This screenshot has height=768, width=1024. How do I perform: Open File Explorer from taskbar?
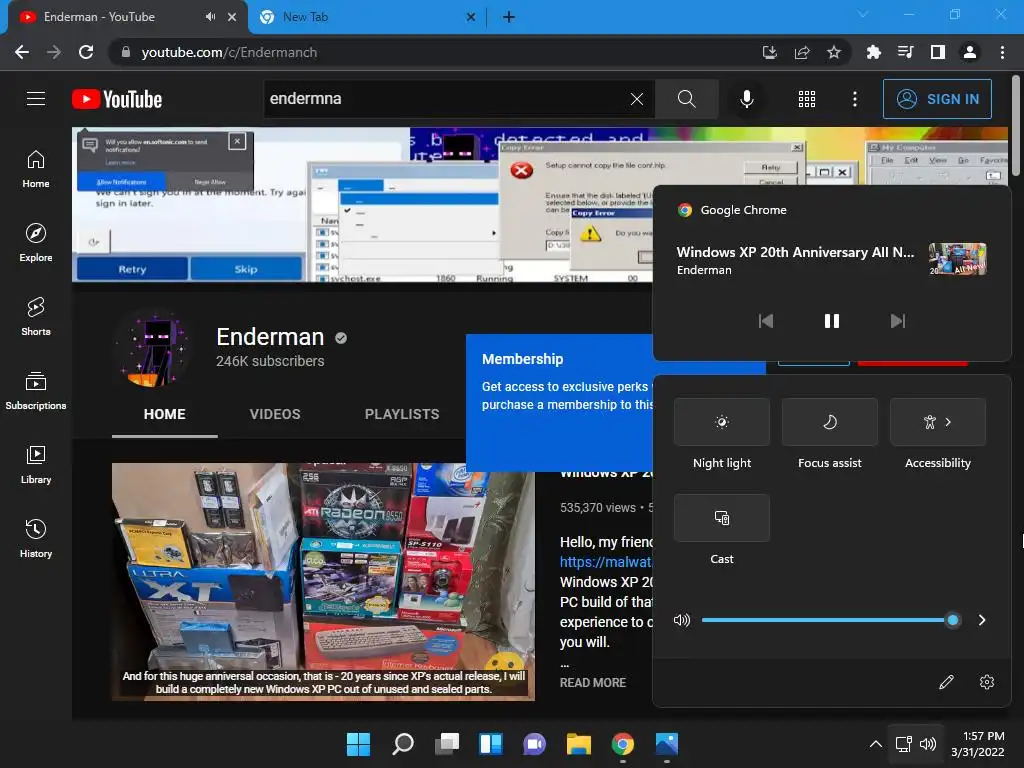click(x=579, y=744)
